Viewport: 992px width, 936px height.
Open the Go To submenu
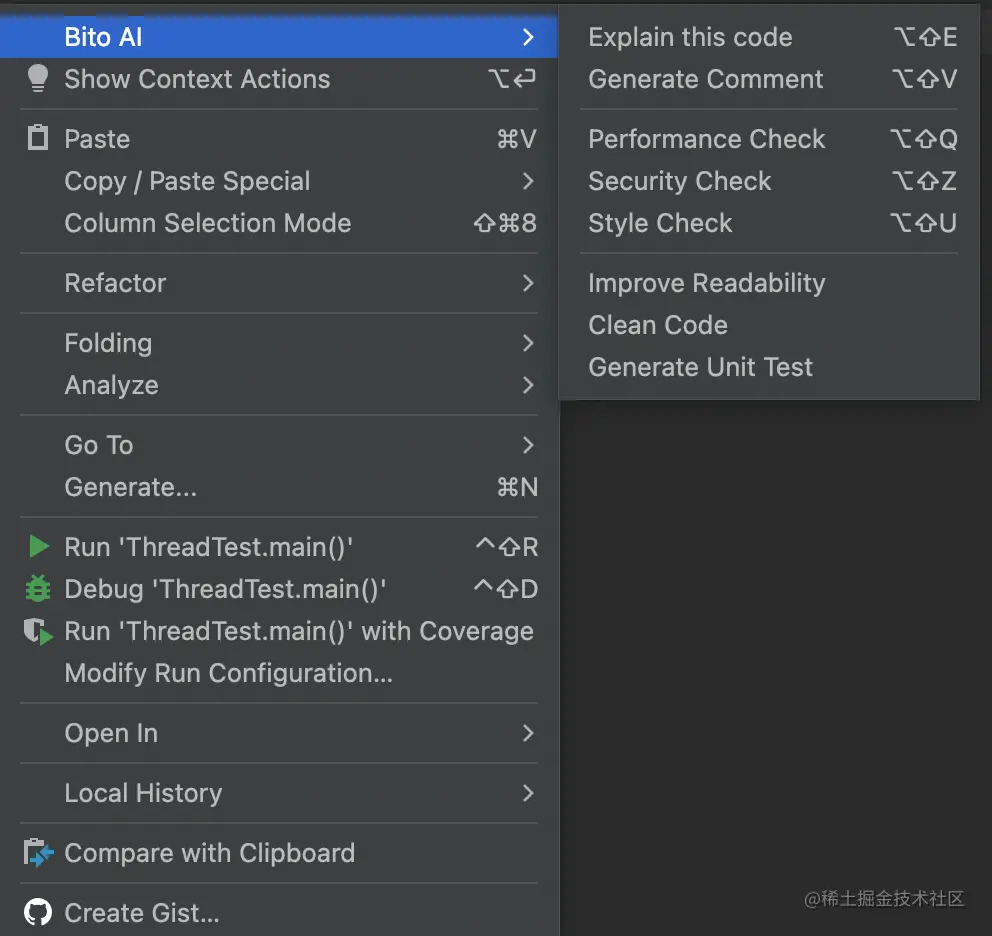pos(527,445)
